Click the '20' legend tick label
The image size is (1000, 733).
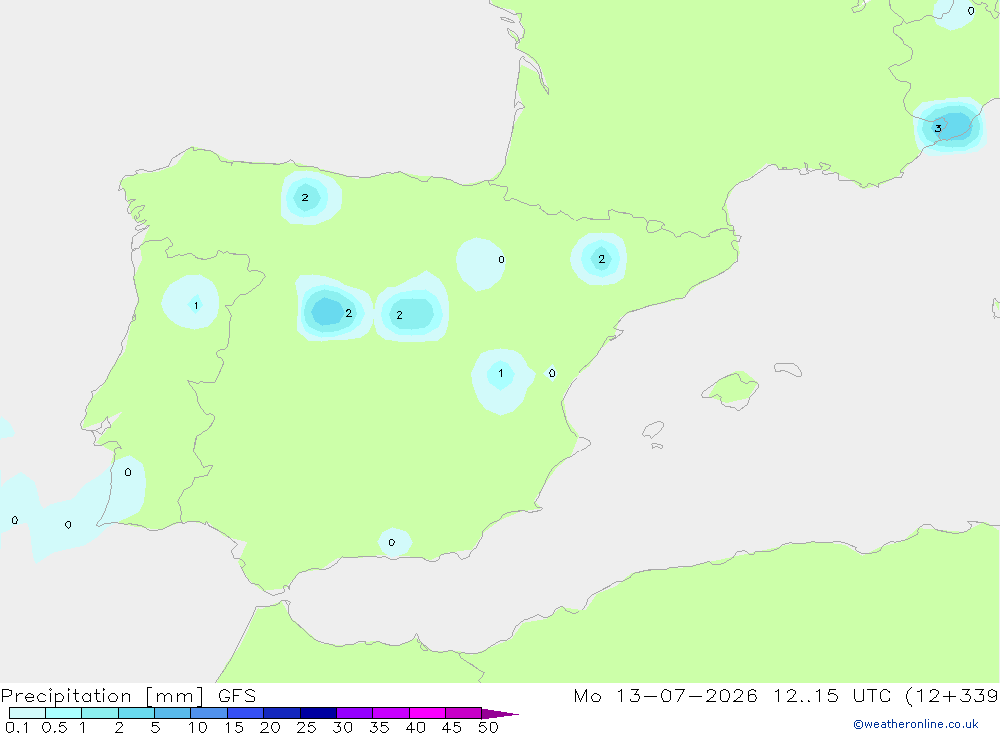[270, 727]
